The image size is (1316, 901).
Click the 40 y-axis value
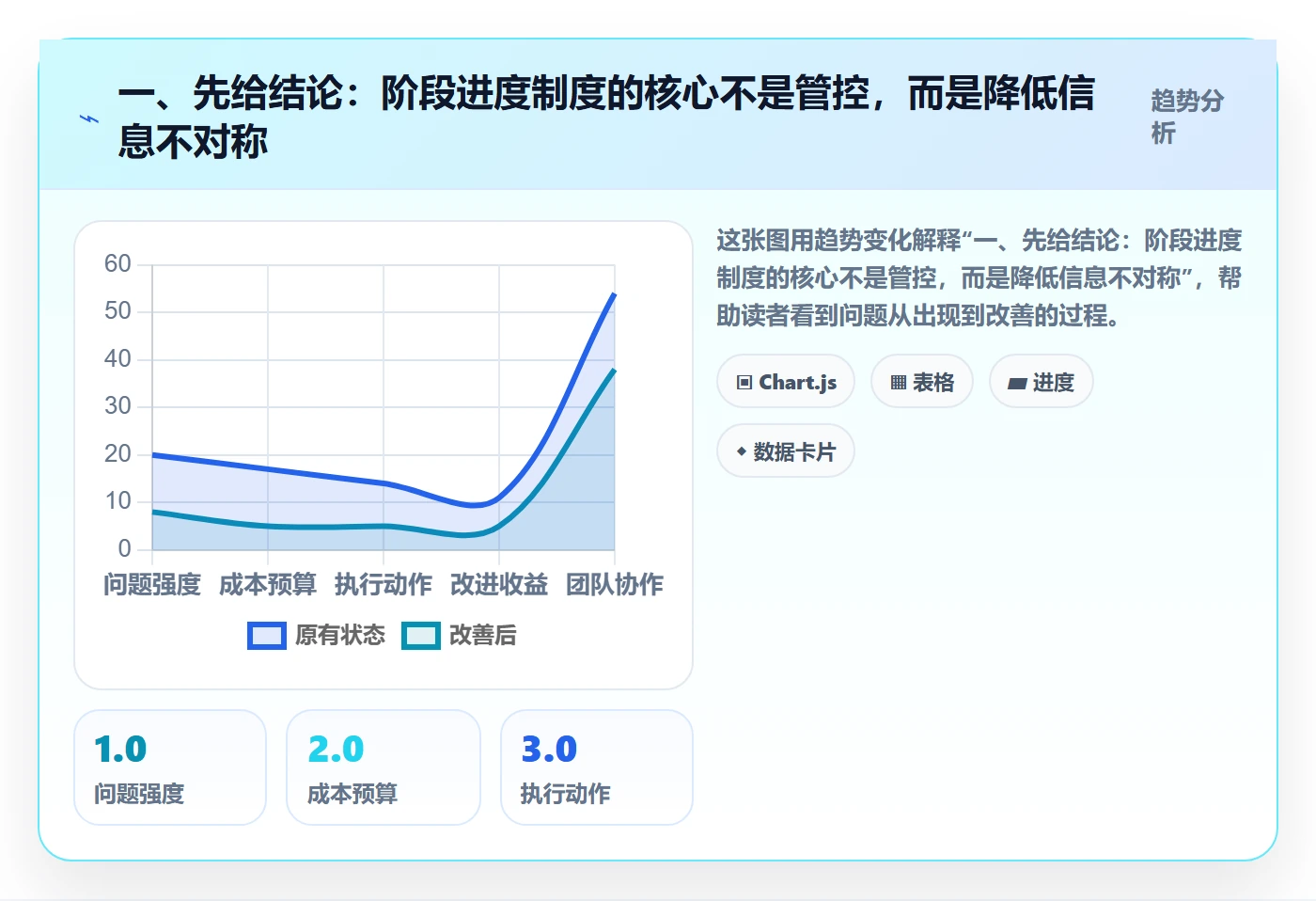pos(117,358)
